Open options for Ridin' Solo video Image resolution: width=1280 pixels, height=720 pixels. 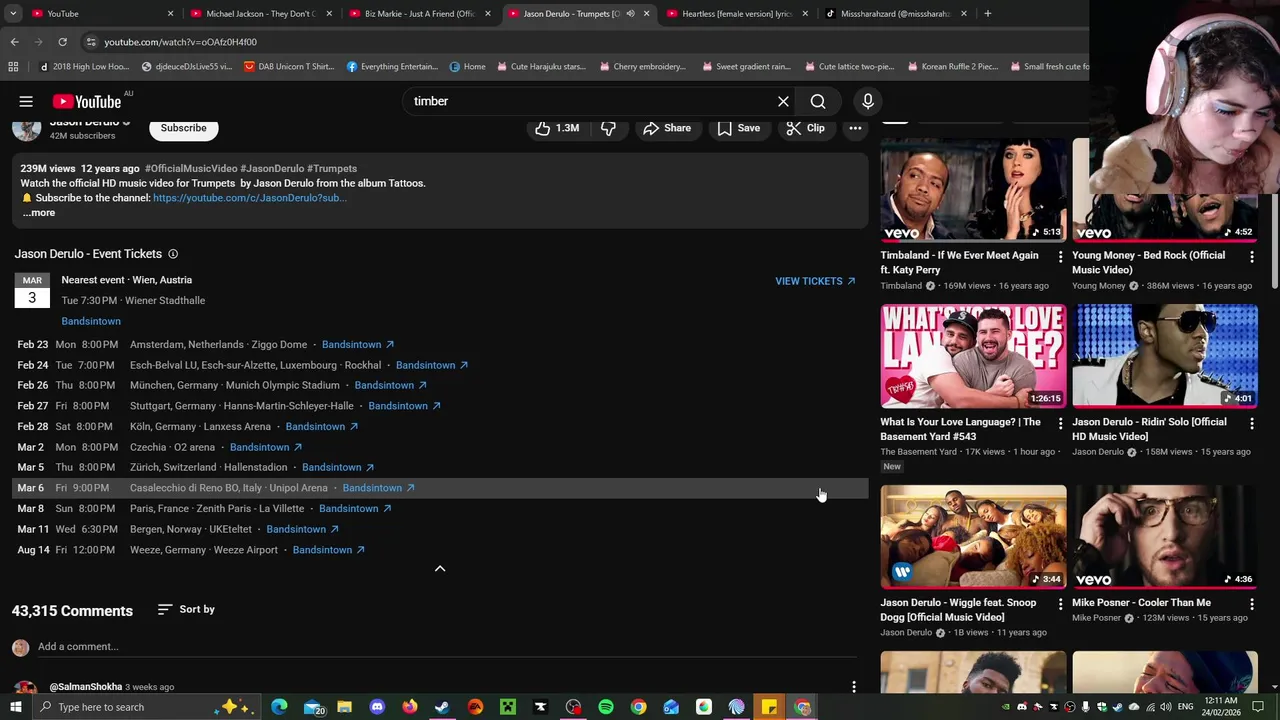(x=1252, y=424)
